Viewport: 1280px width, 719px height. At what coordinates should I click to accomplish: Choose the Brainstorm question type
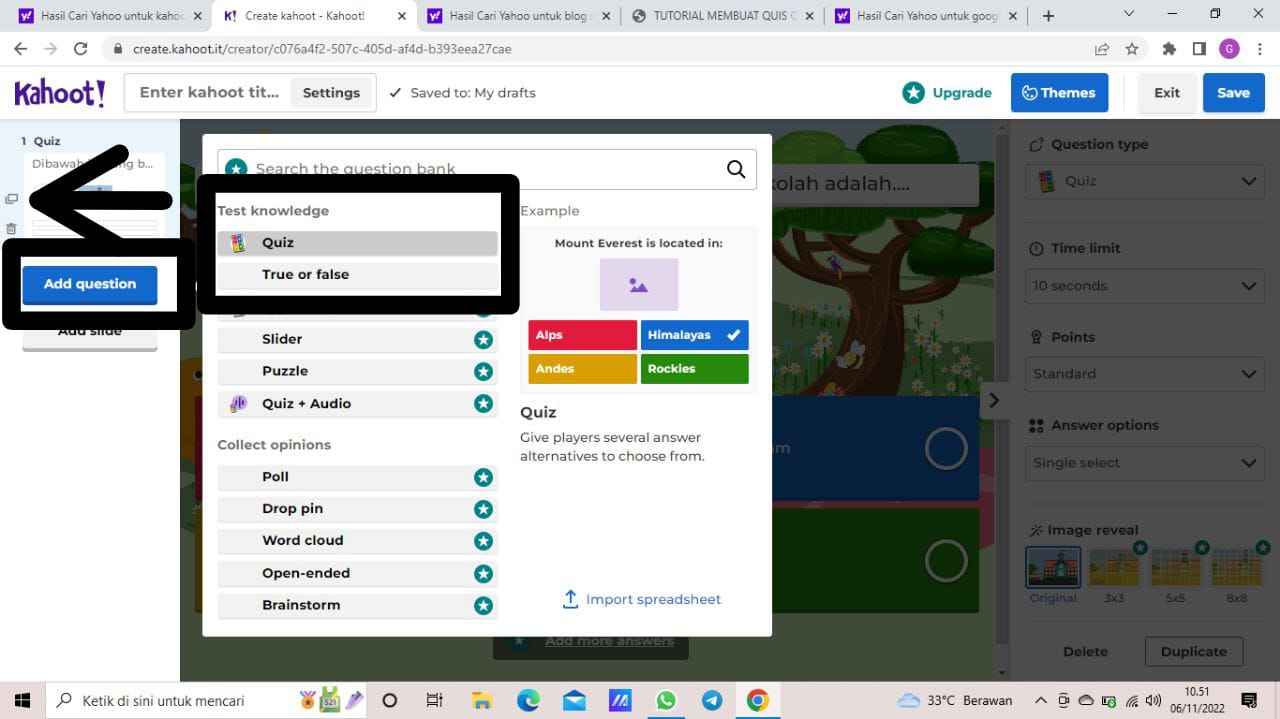pos(357,605)
